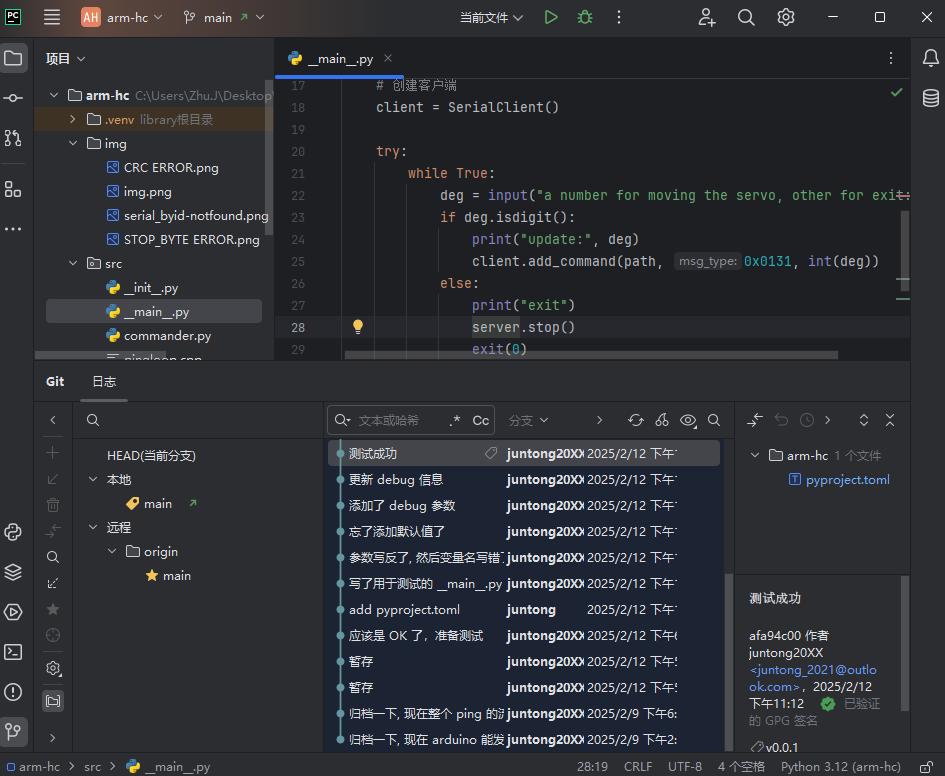Open editor tab options three-dot menu
Image resolution: width=945 pixels, height=776 pixels.
point(891,58)
